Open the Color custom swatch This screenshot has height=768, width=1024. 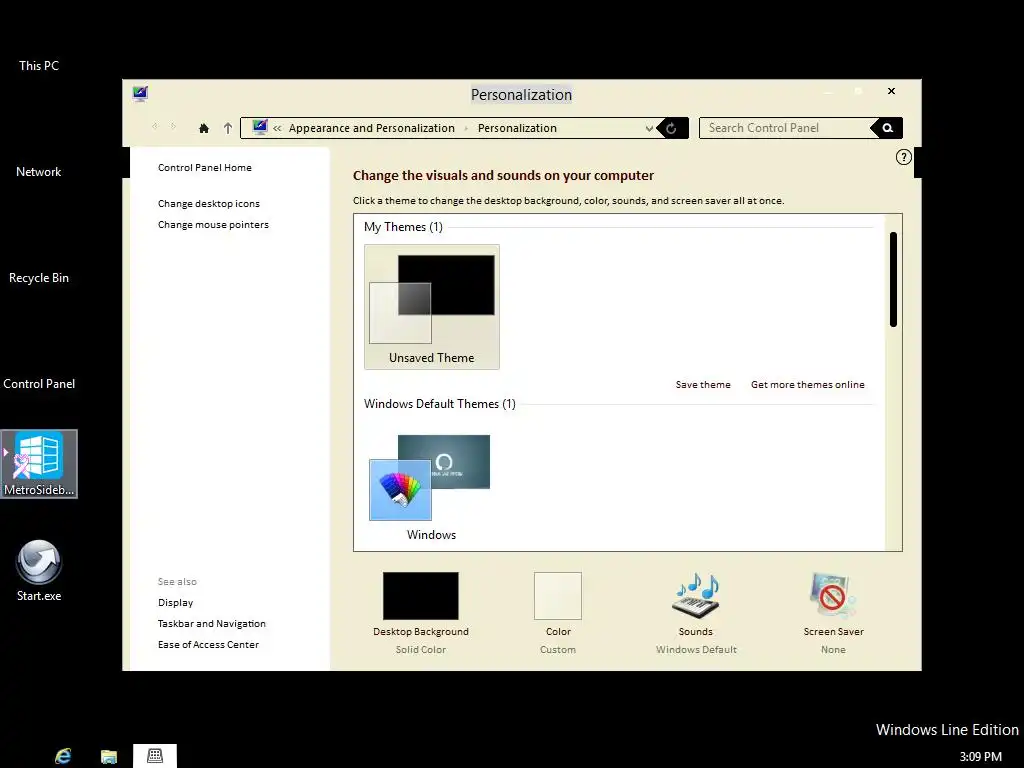coord(558,596)
